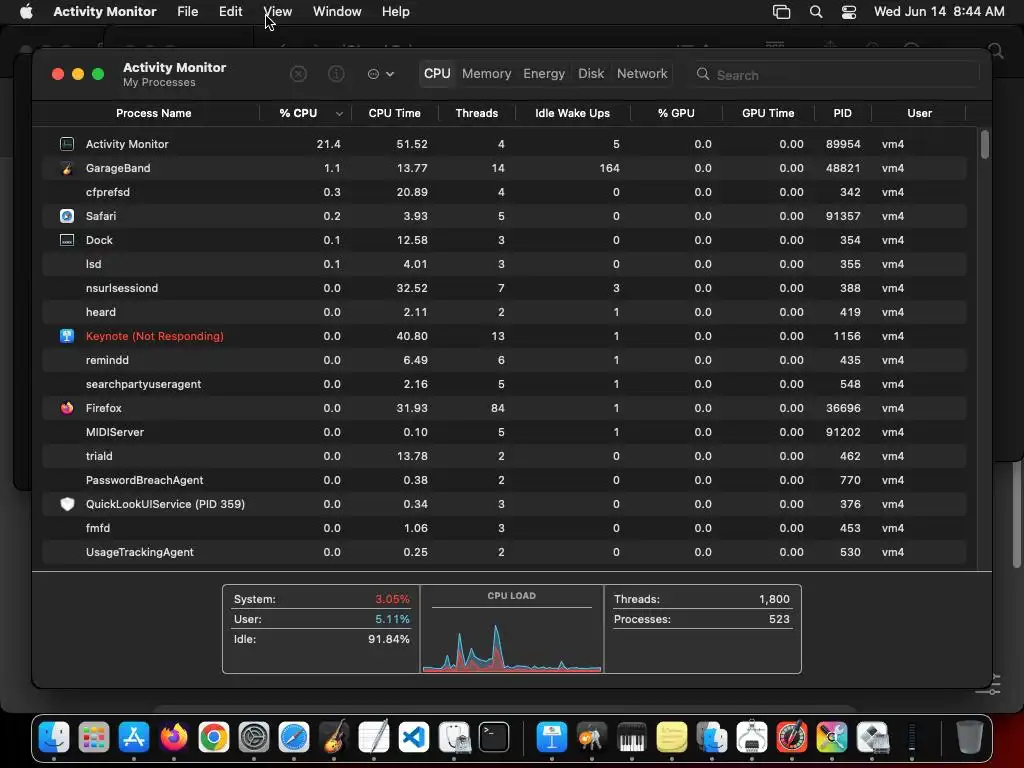Screen dimensions: 1024x768
Task: Click the Keynote icon in process list
Action: tap(67, 336)
